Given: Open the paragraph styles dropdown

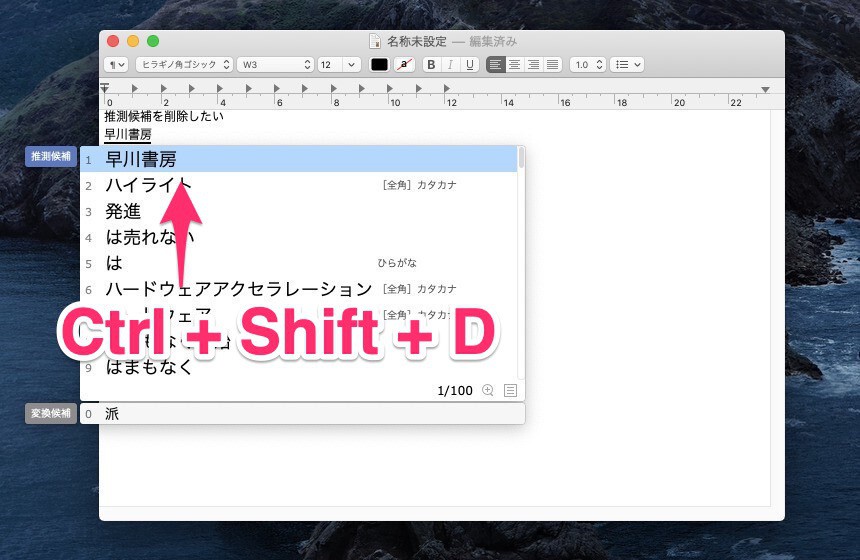Looking at the screenshot, I should (117, 64).
